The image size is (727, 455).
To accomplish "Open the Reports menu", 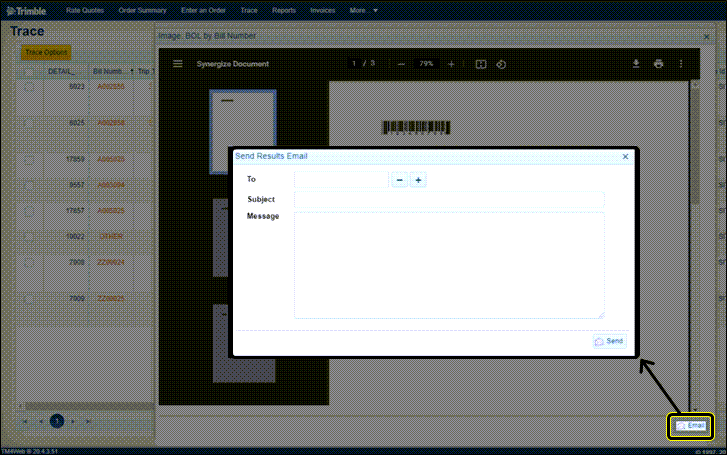I will coord(284,10).
